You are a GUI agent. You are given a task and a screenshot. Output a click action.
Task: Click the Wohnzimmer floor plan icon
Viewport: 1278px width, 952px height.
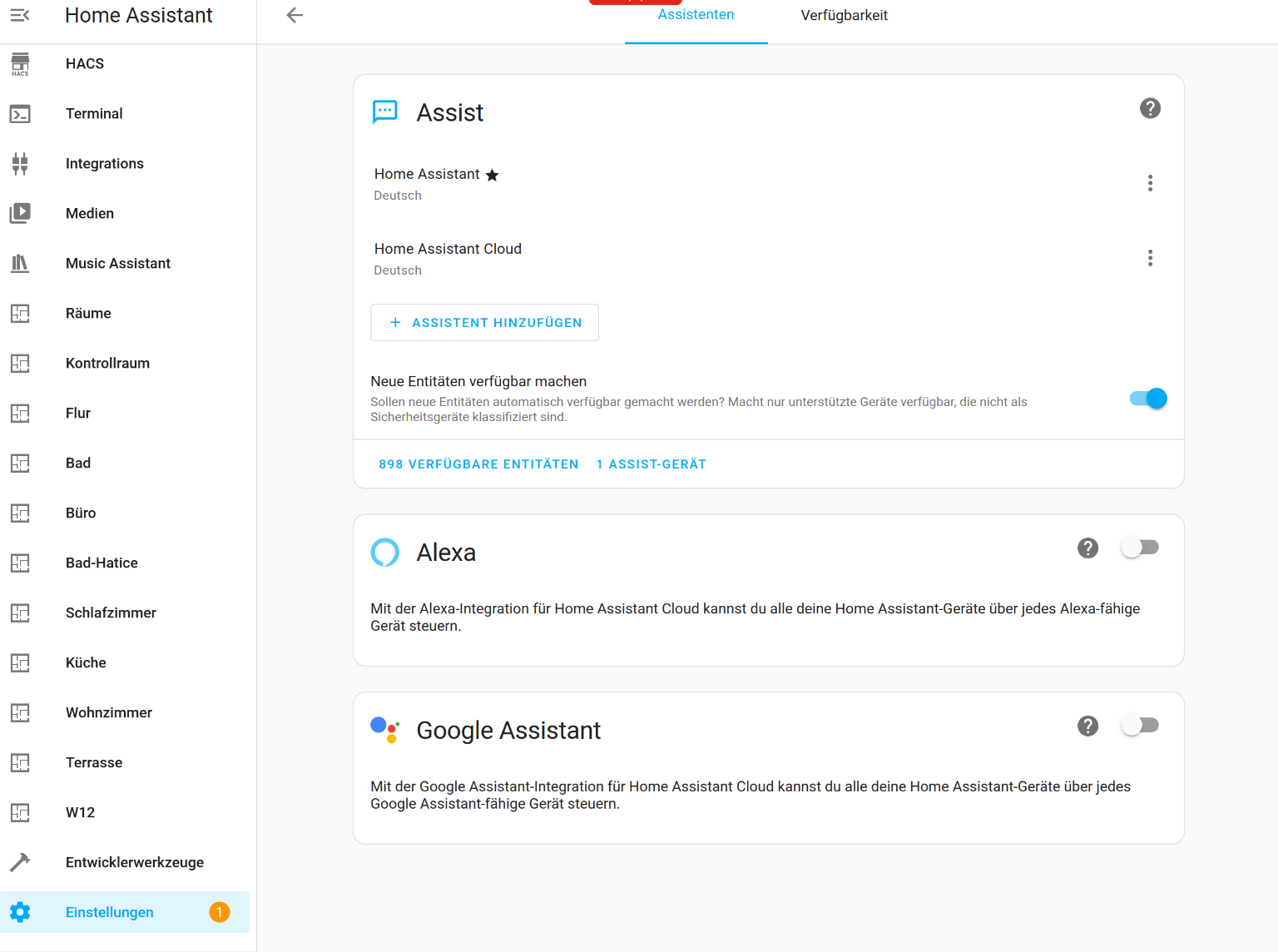pyautogui.click(x=20, y=713)
